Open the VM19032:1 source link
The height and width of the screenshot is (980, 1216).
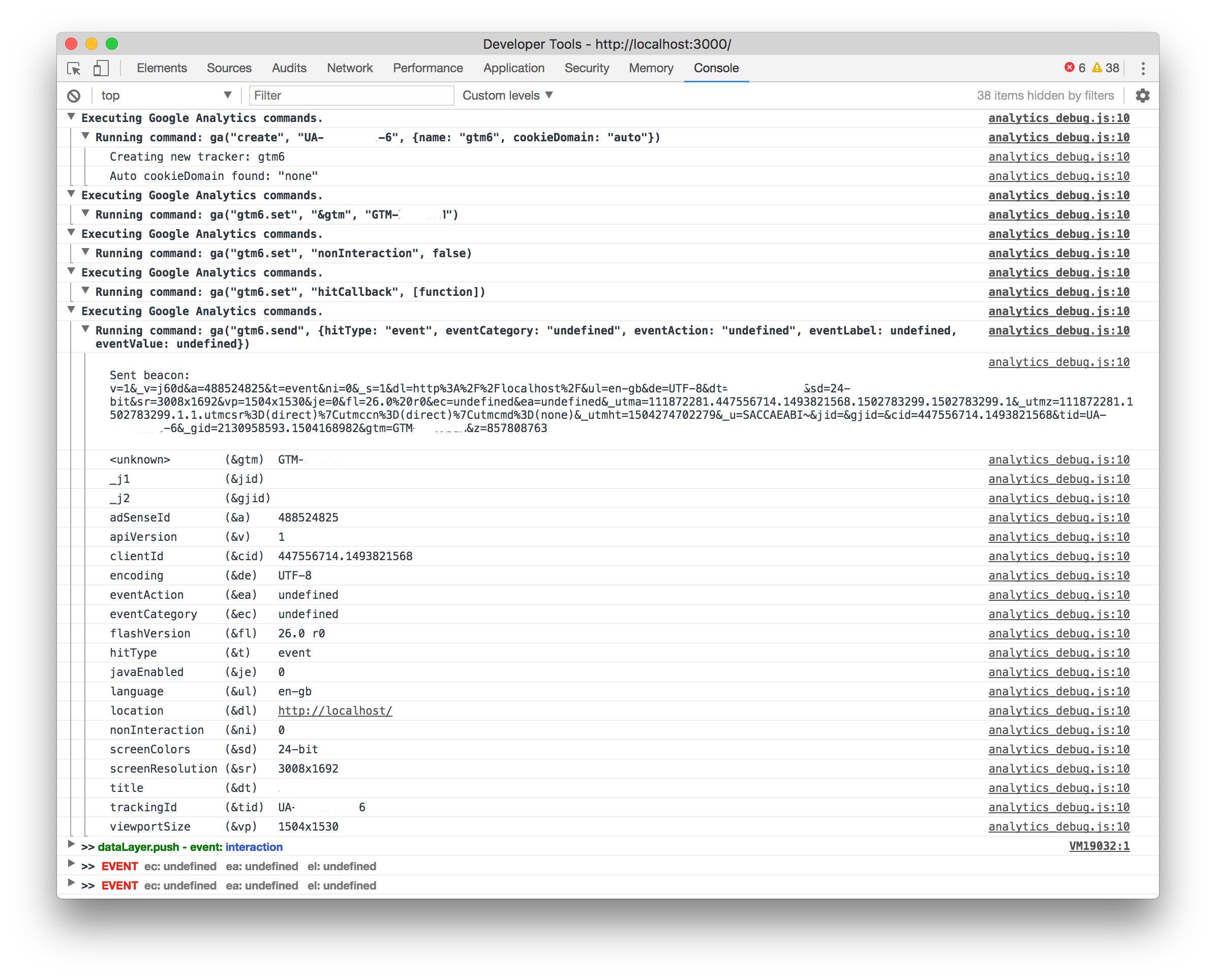pos(1099,846)
